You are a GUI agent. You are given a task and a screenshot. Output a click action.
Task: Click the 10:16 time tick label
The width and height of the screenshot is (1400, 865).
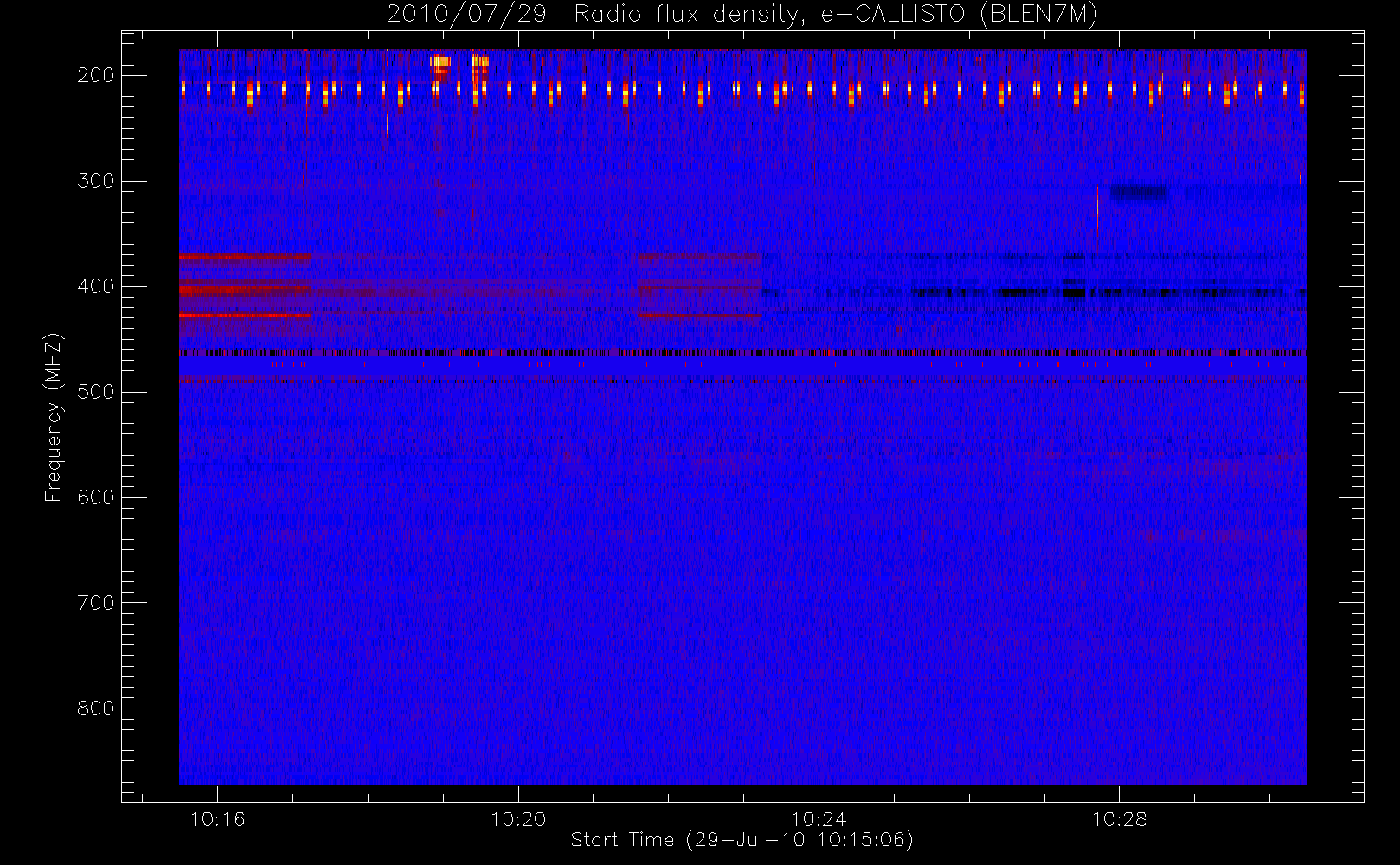coord(218,819)
